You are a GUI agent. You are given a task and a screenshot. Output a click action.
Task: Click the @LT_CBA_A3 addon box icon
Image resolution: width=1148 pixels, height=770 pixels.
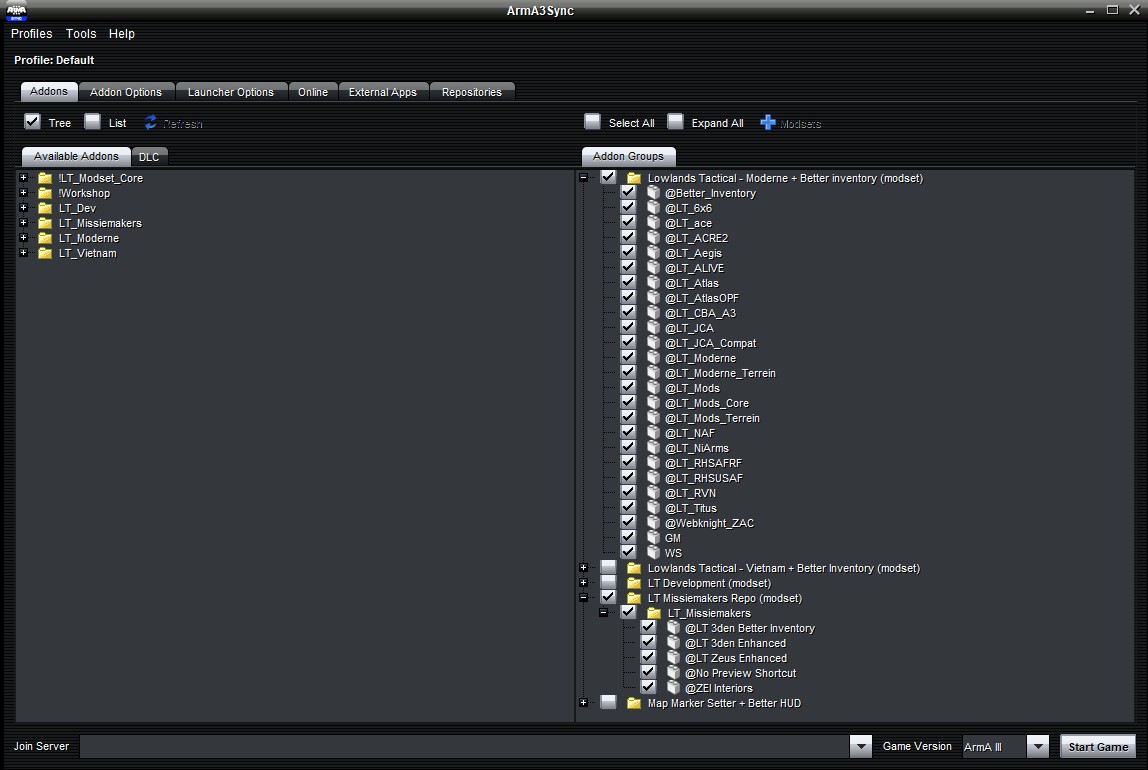(654, 313)
